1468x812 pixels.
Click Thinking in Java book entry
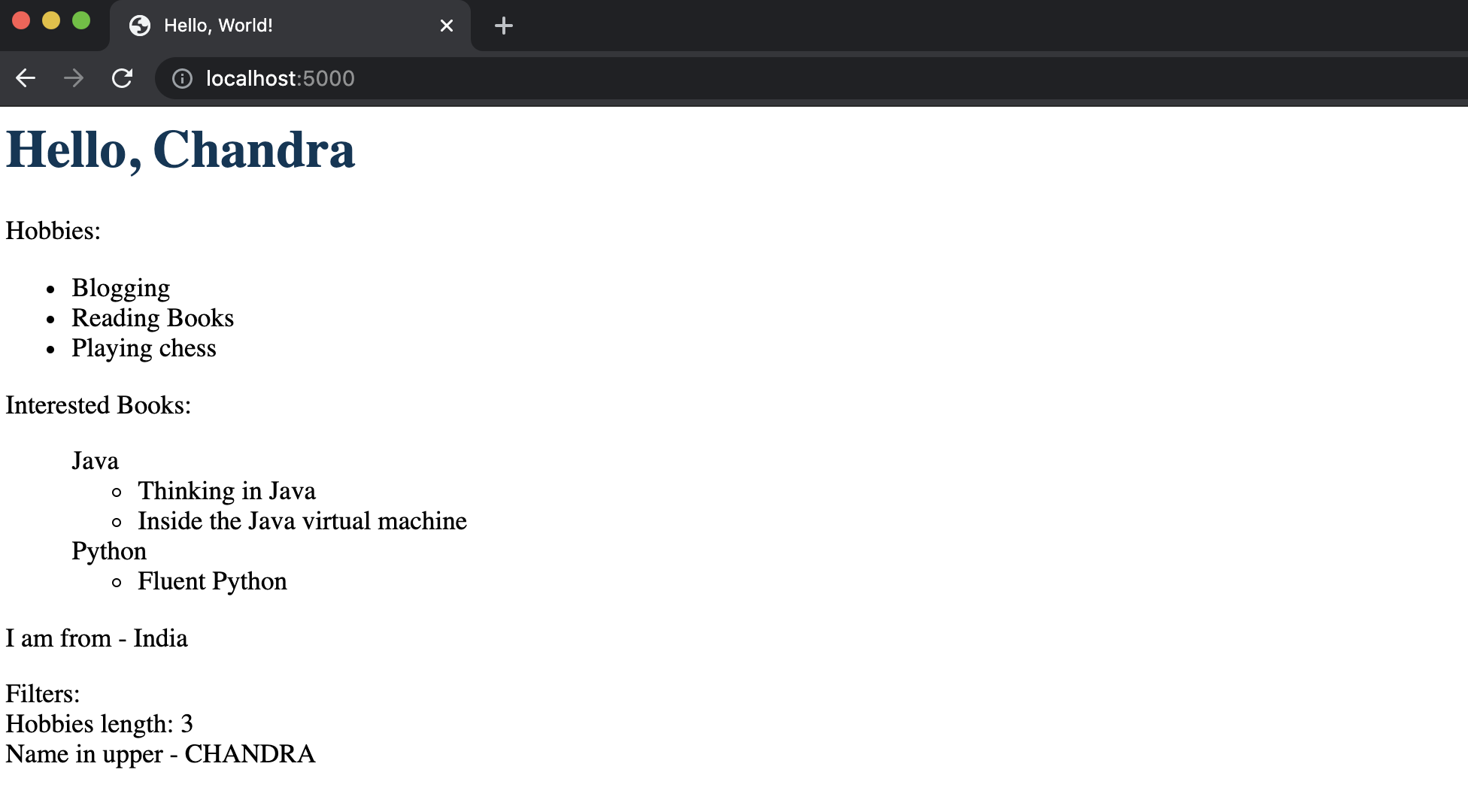[x=226, y=491]
